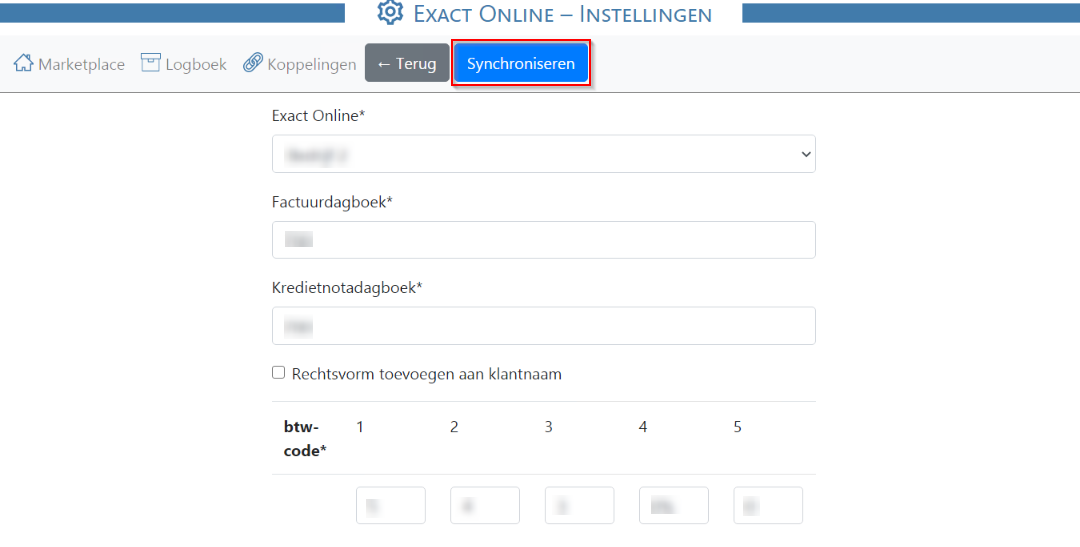This screenshot has height=547, width=1080.
Task: Focus the Kredietnotadagboek input field
Action: (543, 326)
